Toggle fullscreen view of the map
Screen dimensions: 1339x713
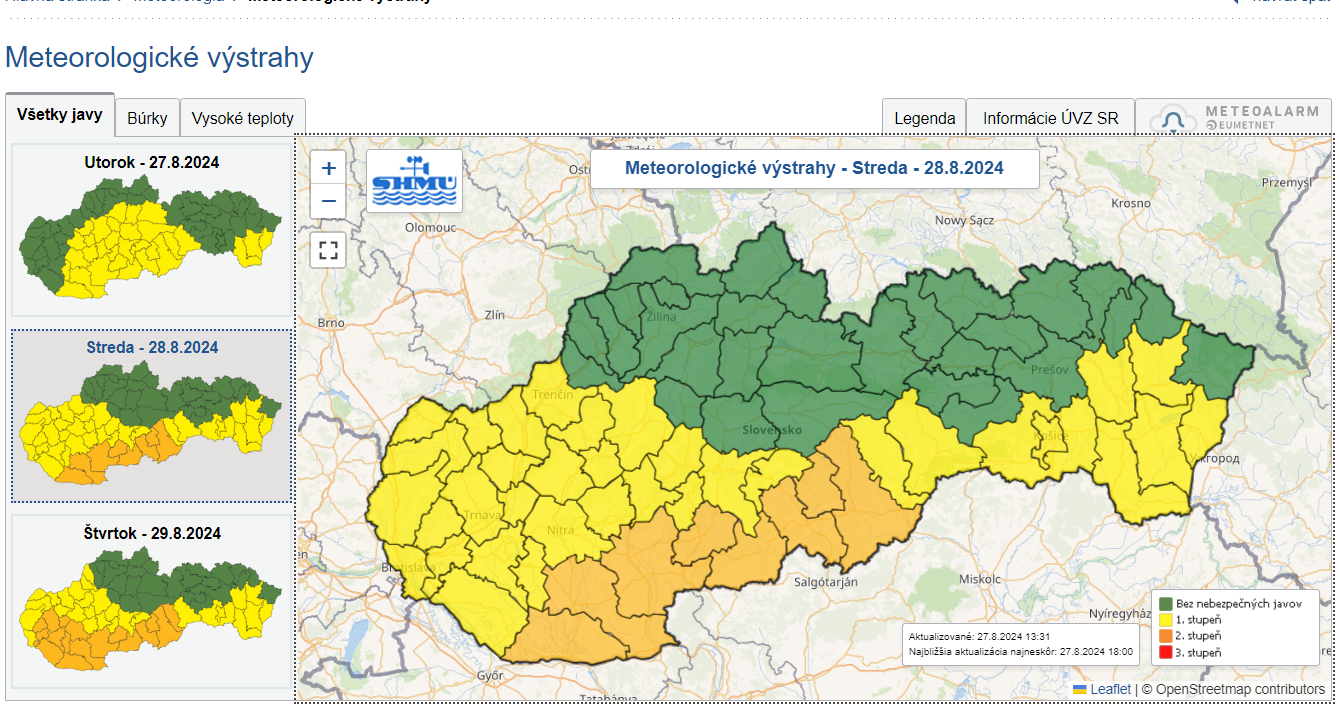[x=328, y=250]
